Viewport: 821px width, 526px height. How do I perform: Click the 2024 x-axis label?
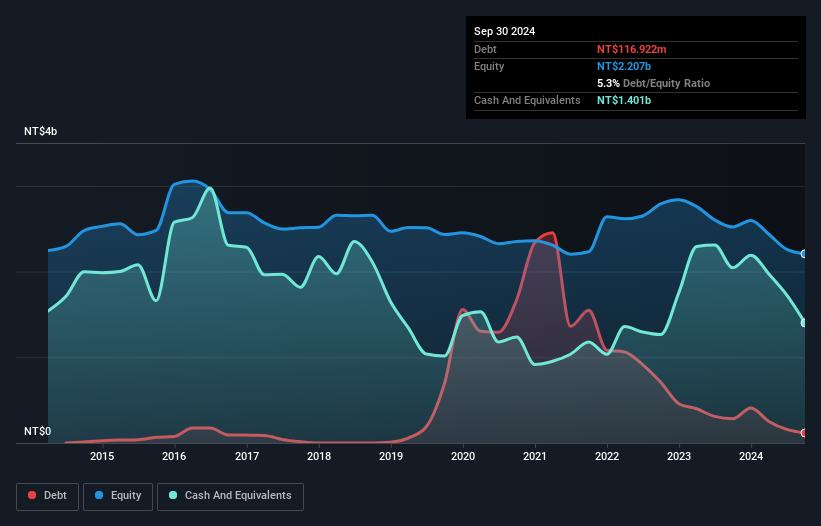click(751, 456)
